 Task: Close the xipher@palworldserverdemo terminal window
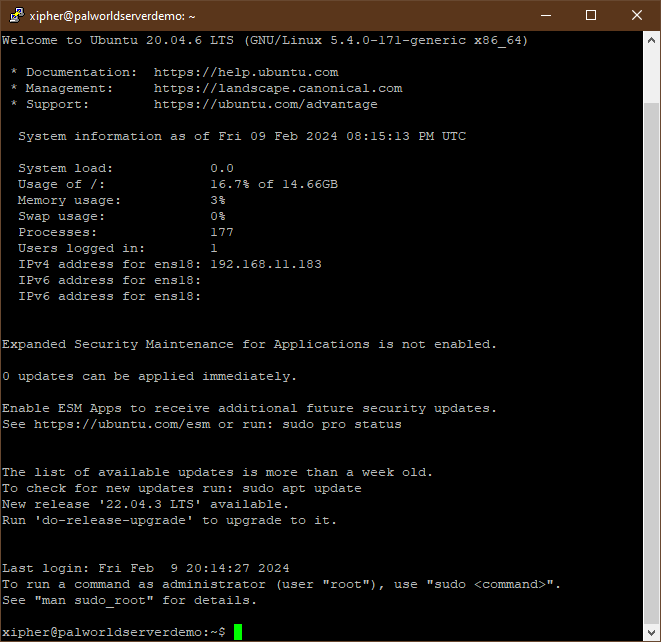coord(637,16)
